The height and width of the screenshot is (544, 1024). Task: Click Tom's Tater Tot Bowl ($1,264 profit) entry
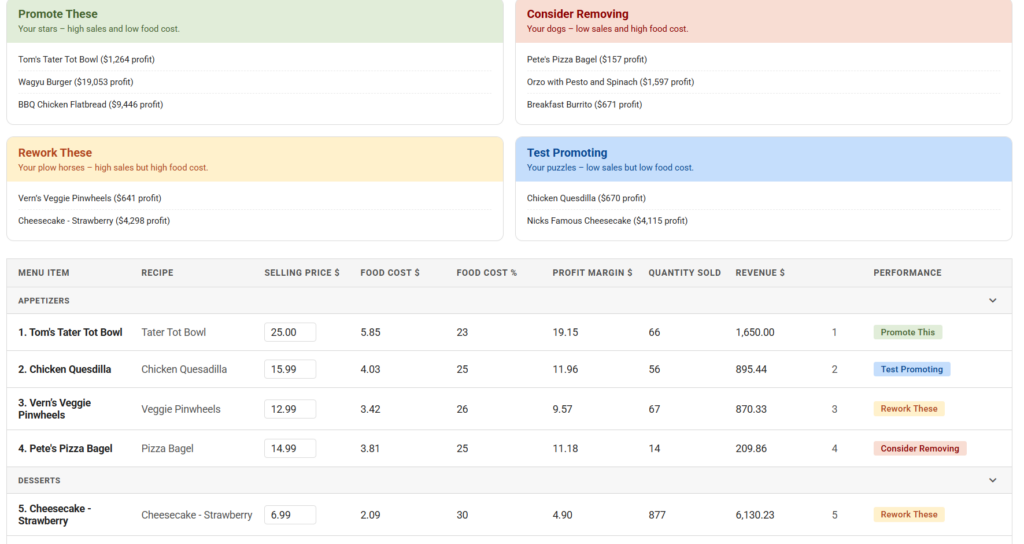pos(86,59)
